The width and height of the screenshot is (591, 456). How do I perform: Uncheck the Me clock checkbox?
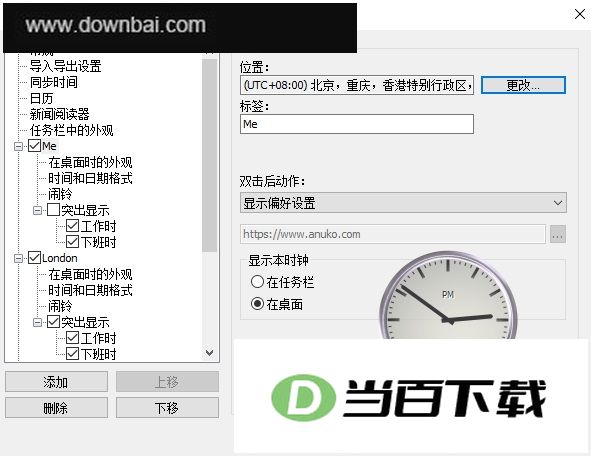(x=34, y=146)
